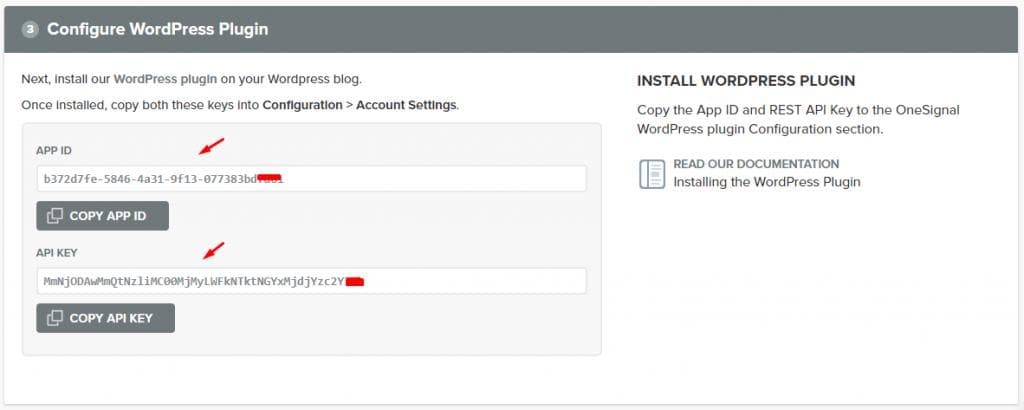The width and height of the screenshot is (1024, 410).
Task: Click the documentation page icon
Action: [x=652, y=174]
